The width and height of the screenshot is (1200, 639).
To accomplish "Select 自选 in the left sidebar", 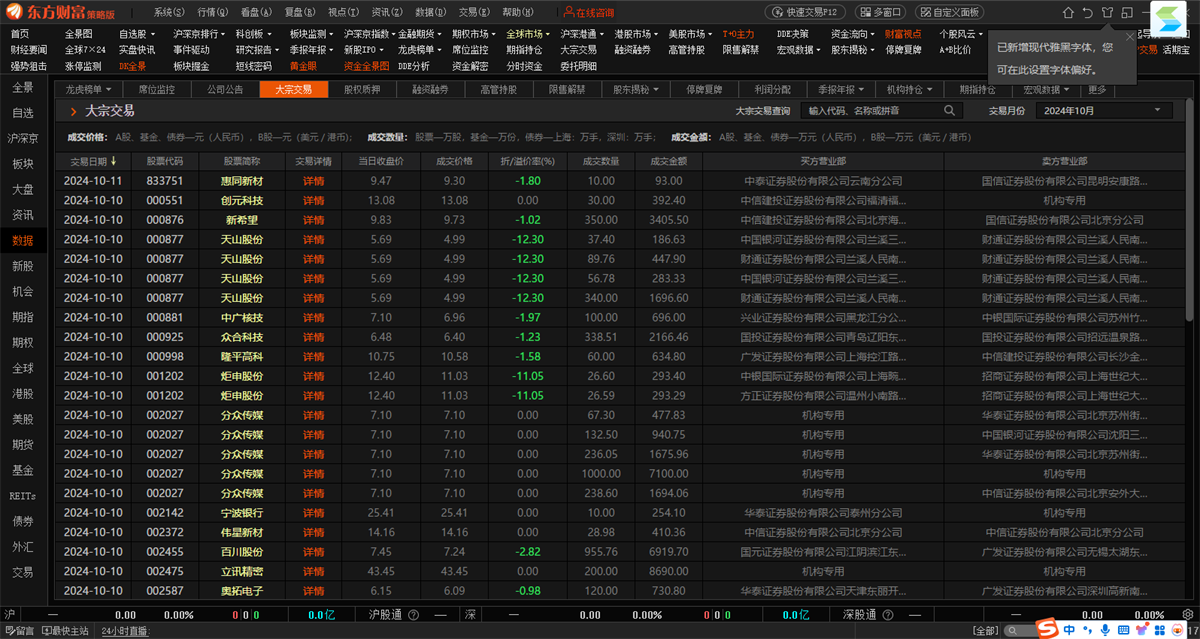I will pyautogui.click(x=23, y=113).
